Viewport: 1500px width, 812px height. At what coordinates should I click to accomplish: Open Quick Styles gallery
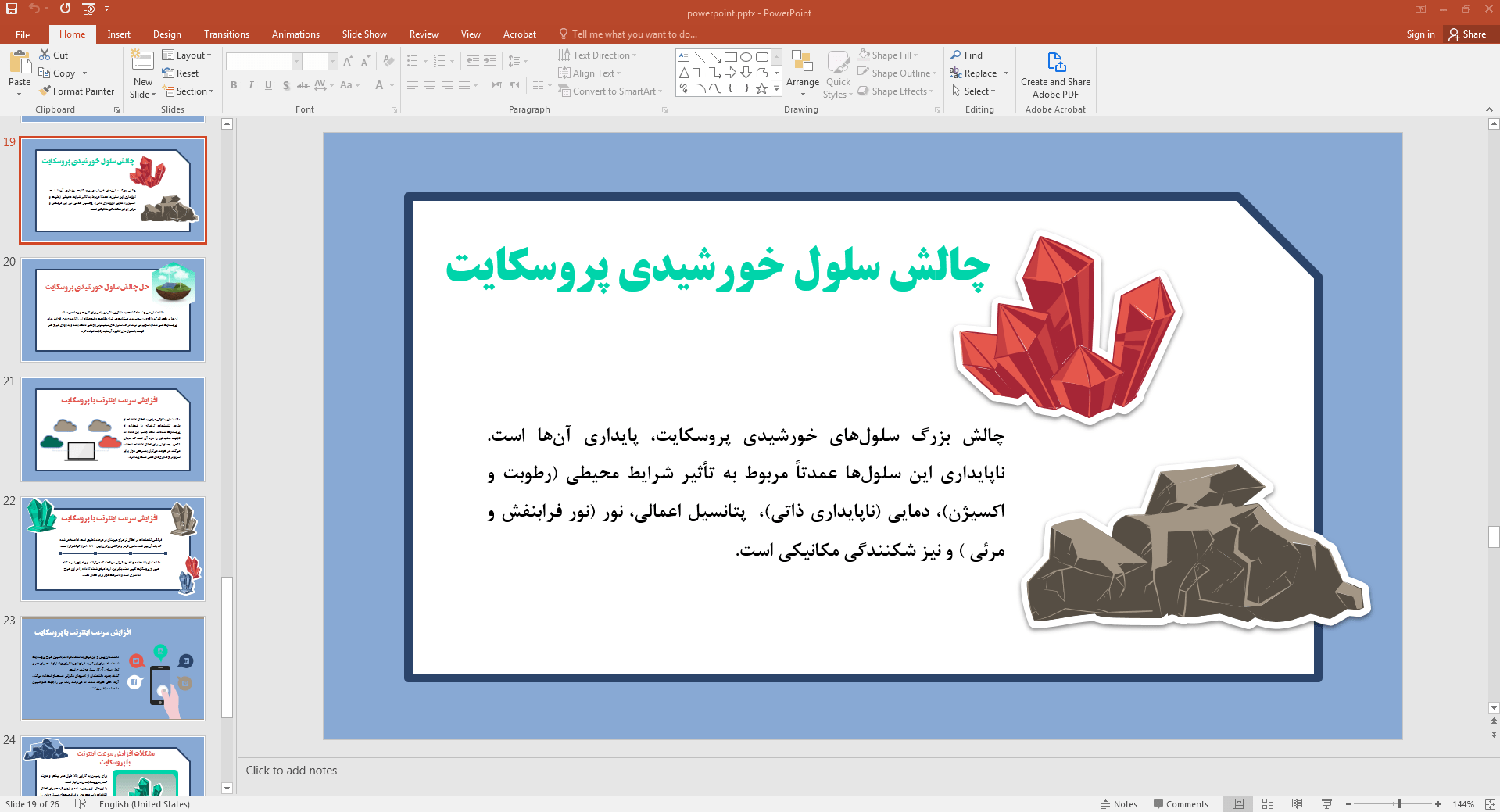tap(838, 73)
